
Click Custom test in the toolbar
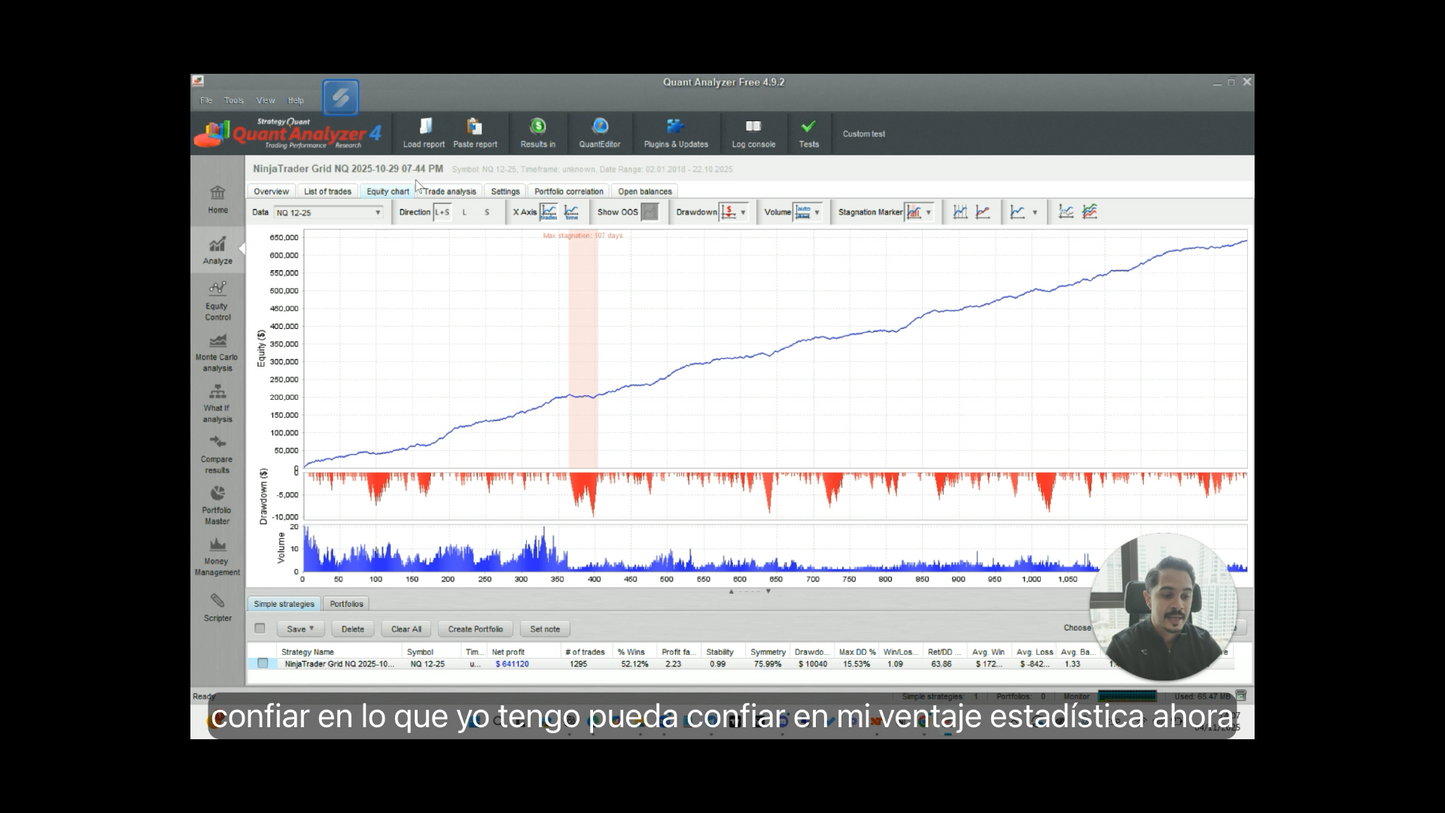[x=864, y=134]
